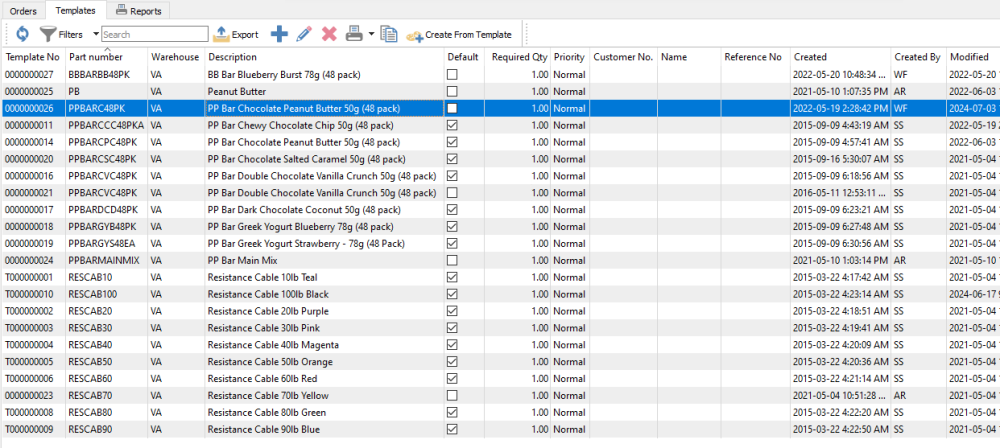The height and width of the screenshot is (448, 1000).
Task: Click the Required Qty column header
Action: coord(517,57)
